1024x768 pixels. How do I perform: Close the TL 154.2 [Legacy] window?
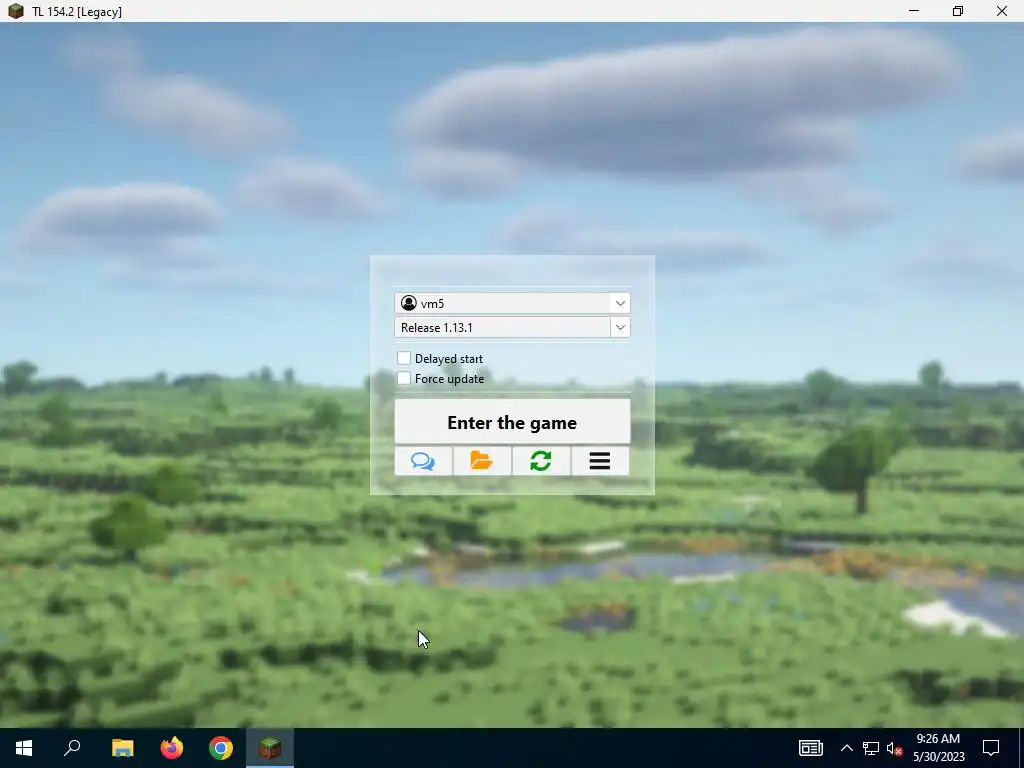click(x=1001, y=11)
